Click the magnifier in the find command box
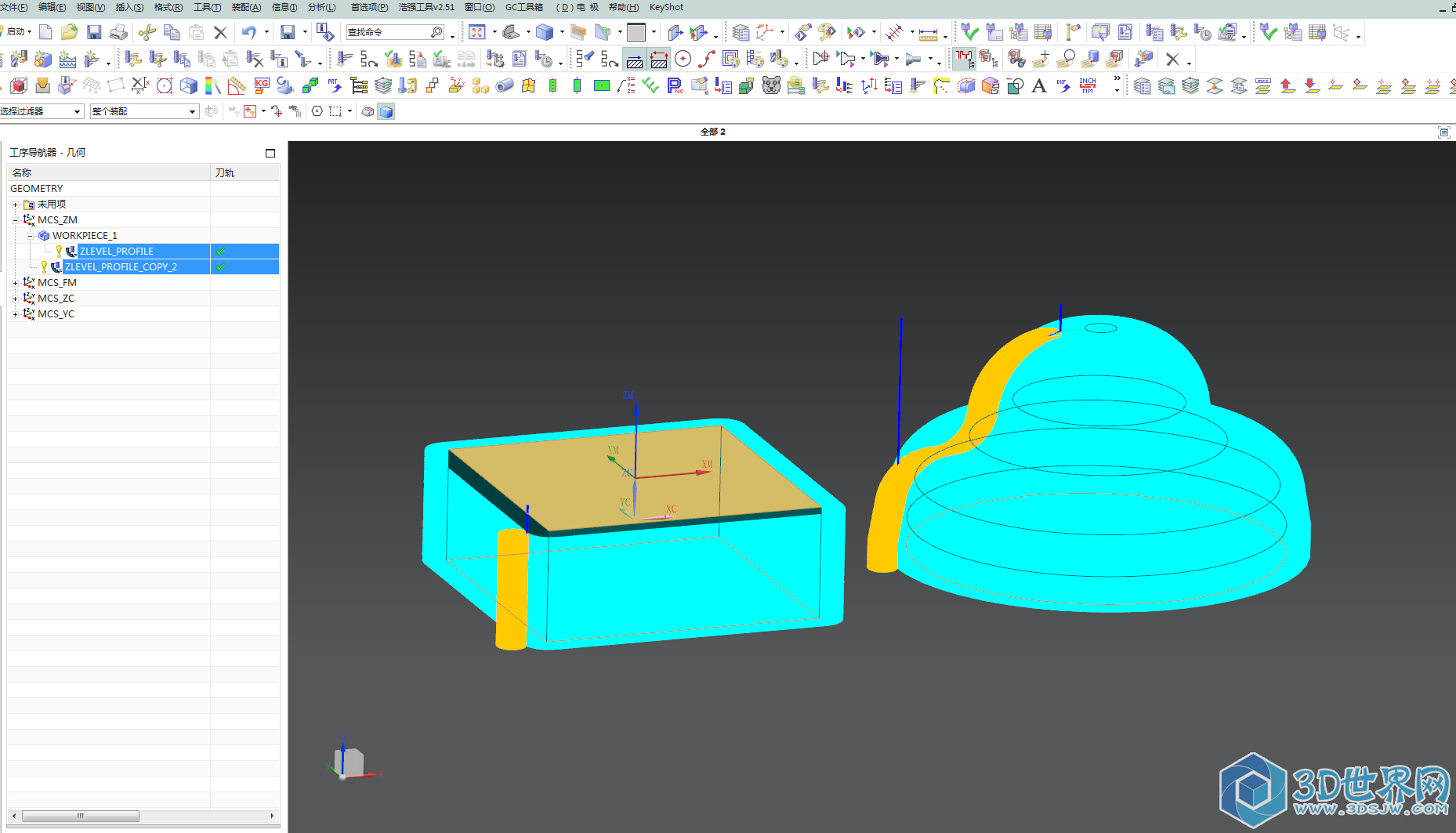The height and width of the screenshot is (833, 1456). point(436,32)
